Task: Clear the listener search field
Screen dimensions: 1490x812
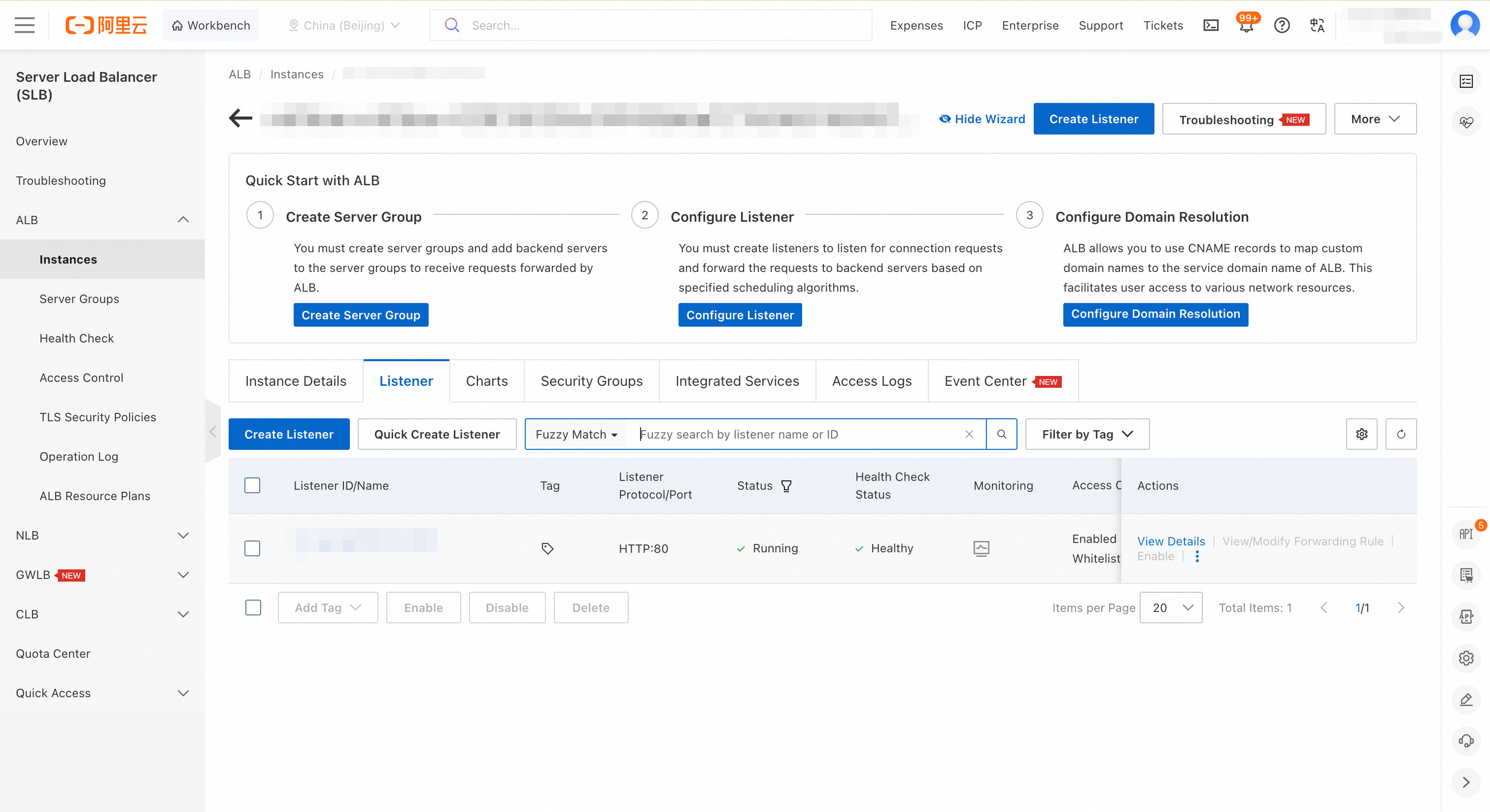Action: point(969,434)
